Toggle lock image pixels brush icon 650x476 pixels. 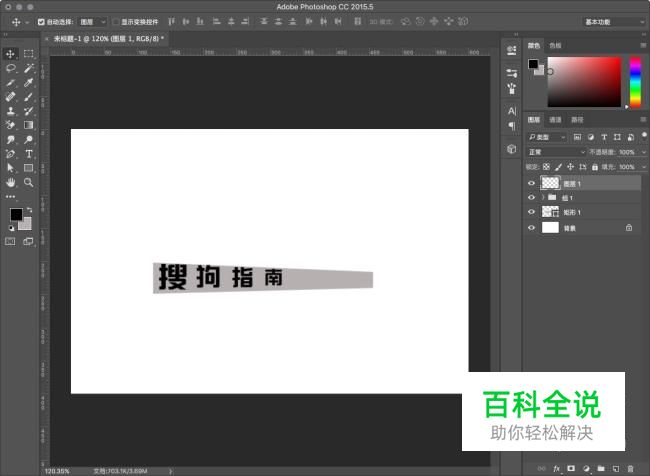tap(558, 167)
